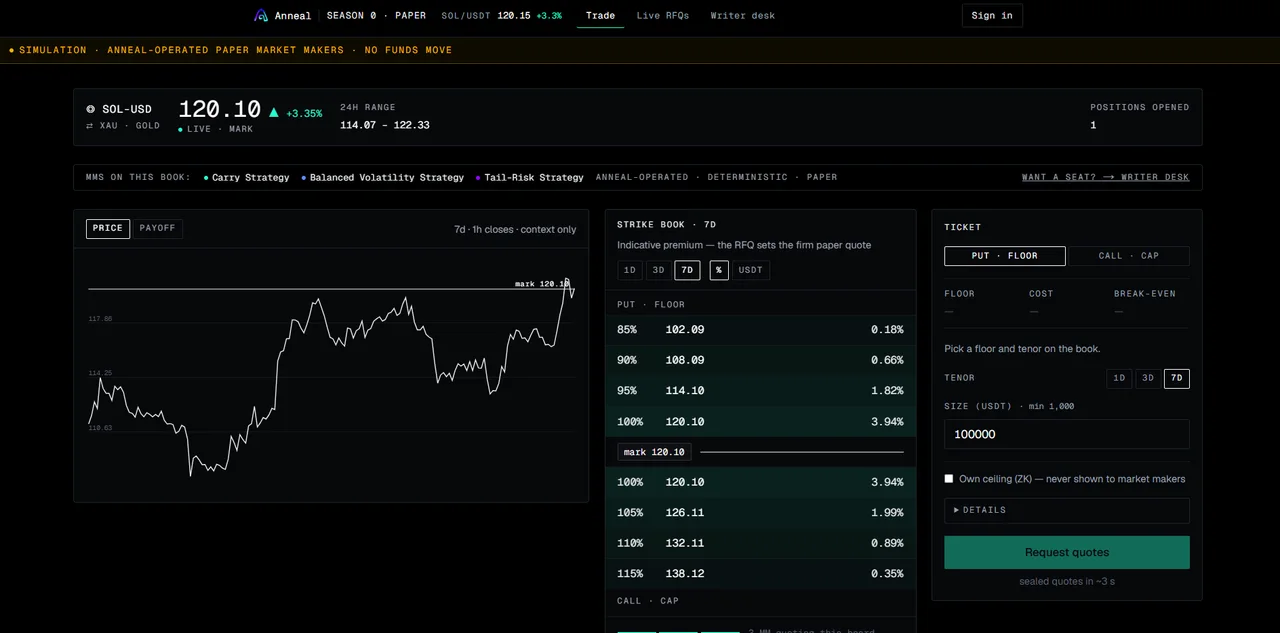This screenshot has height=633, width=1280.
Task: Click the SOL-USD asset coin icon
Action: point(90,109)
